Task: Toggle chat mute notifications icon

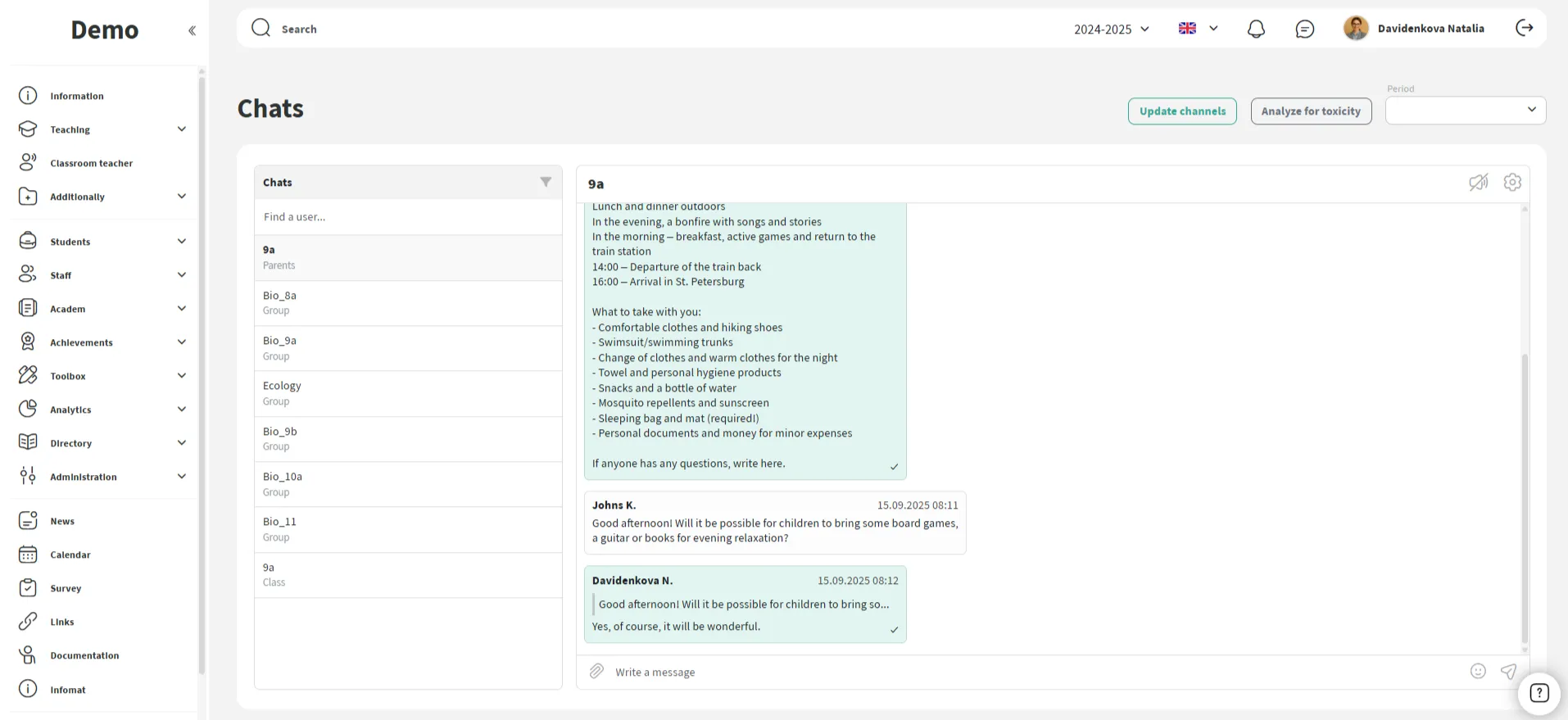Action: point(1478,183)
